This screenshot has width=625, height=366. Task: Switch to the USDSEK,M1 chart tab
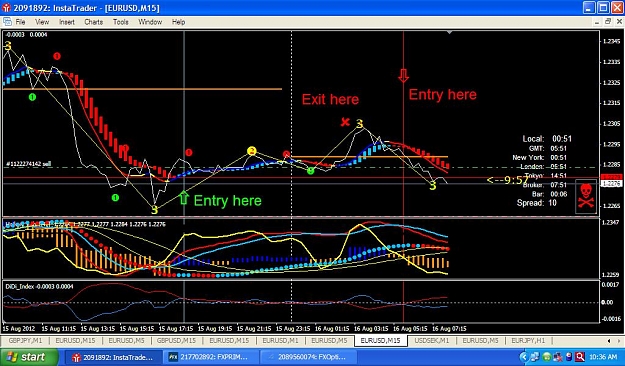coord(432,340)
